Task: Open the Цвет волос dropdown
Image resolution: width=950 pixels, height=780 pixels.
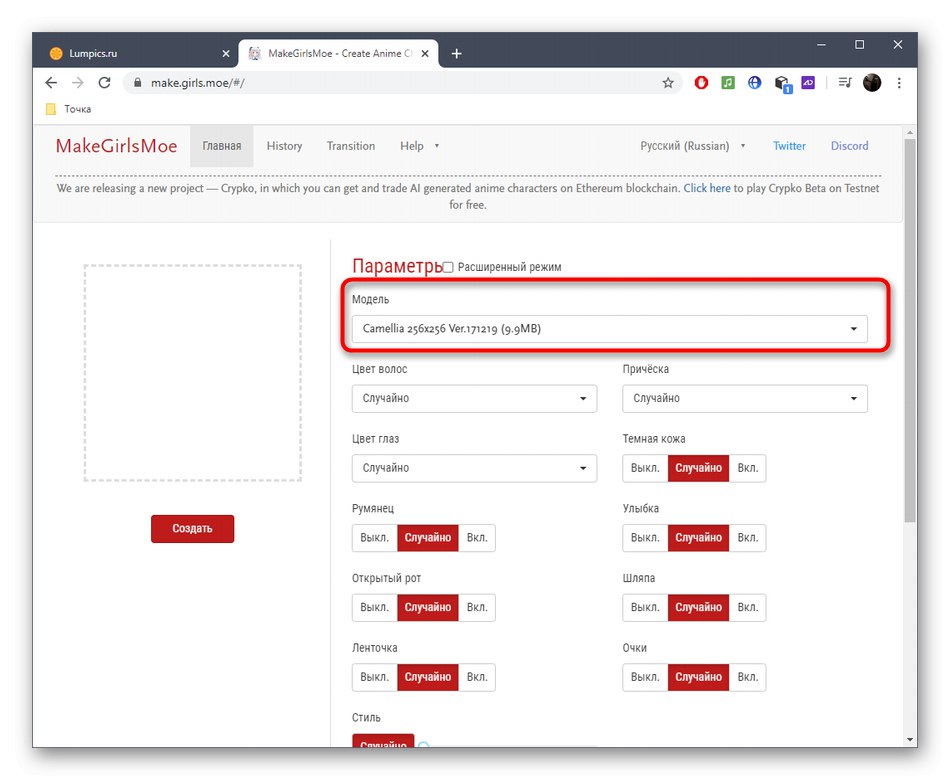Action: (474, 399)
